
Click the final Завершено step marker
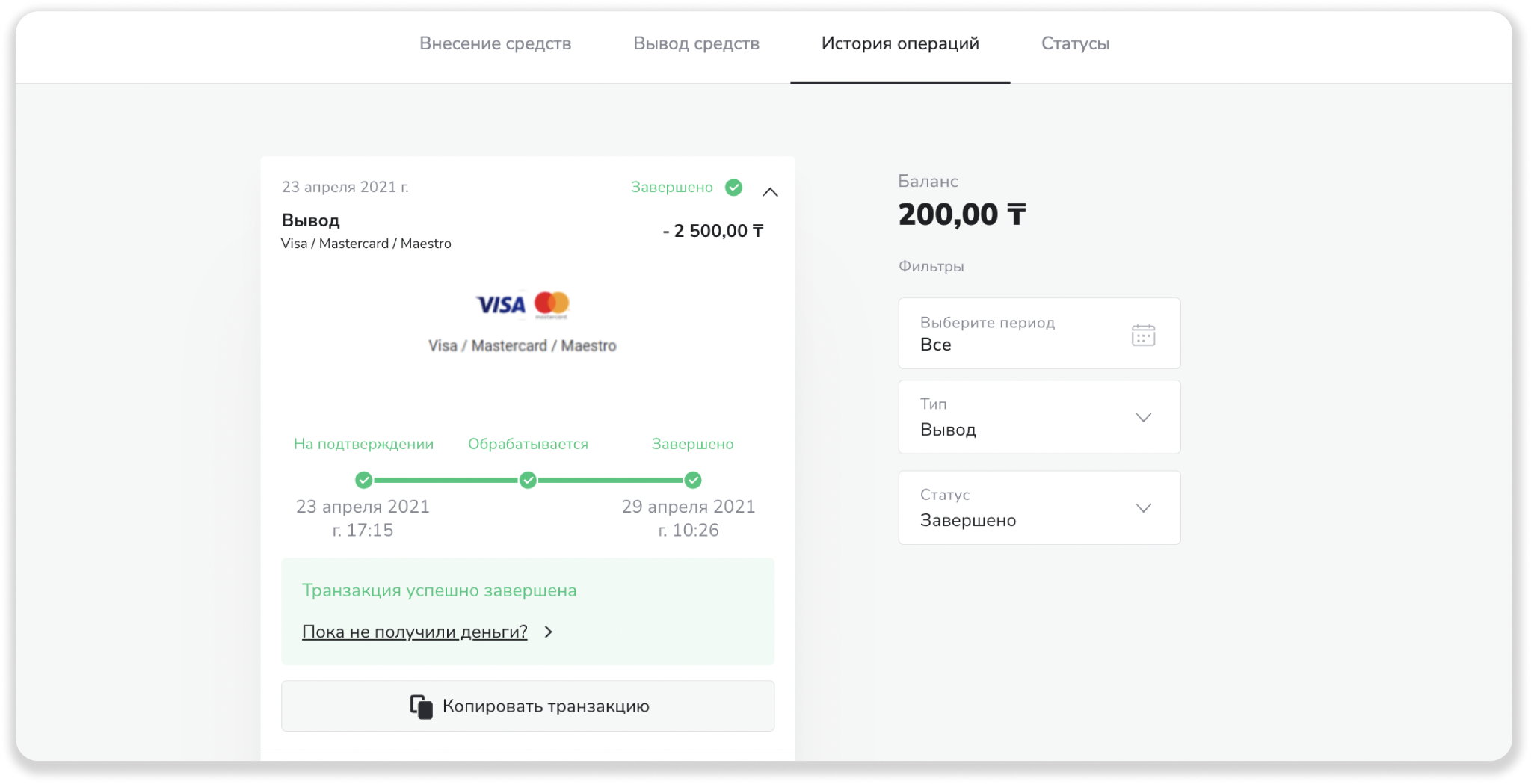693,480
